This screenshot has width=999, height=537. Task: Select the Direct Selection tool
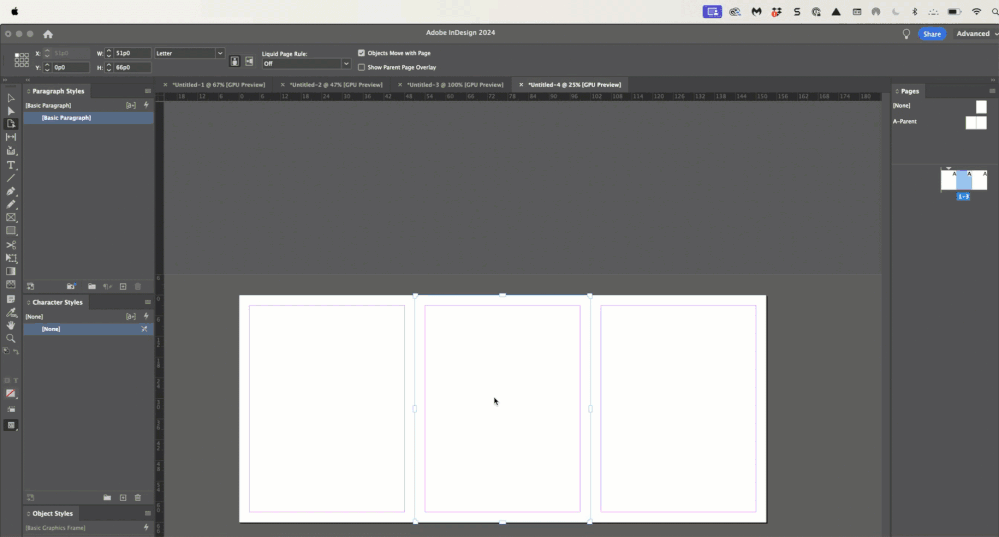[11, 111]
